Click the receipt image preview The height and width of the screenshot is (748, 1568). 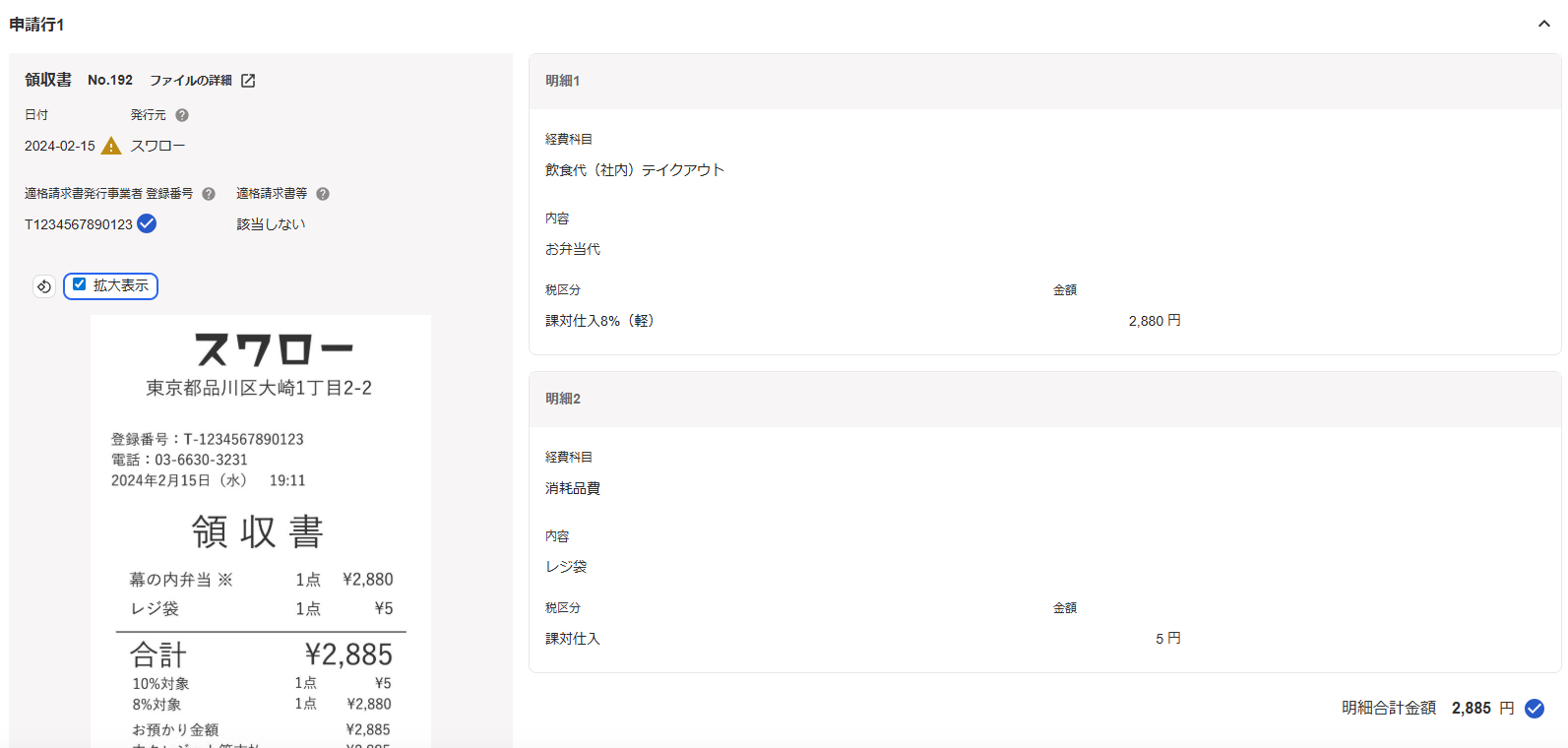click(x=261, y=531)
